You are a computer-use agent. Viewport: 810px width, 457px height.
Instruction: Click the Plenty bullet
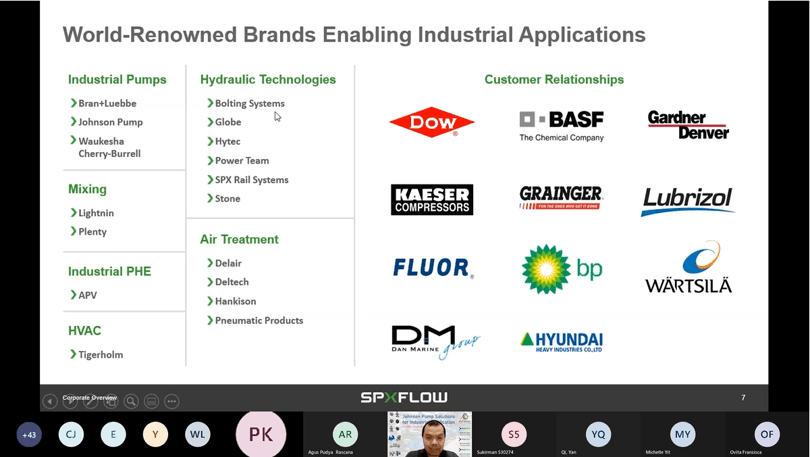[x=88, y=232]
